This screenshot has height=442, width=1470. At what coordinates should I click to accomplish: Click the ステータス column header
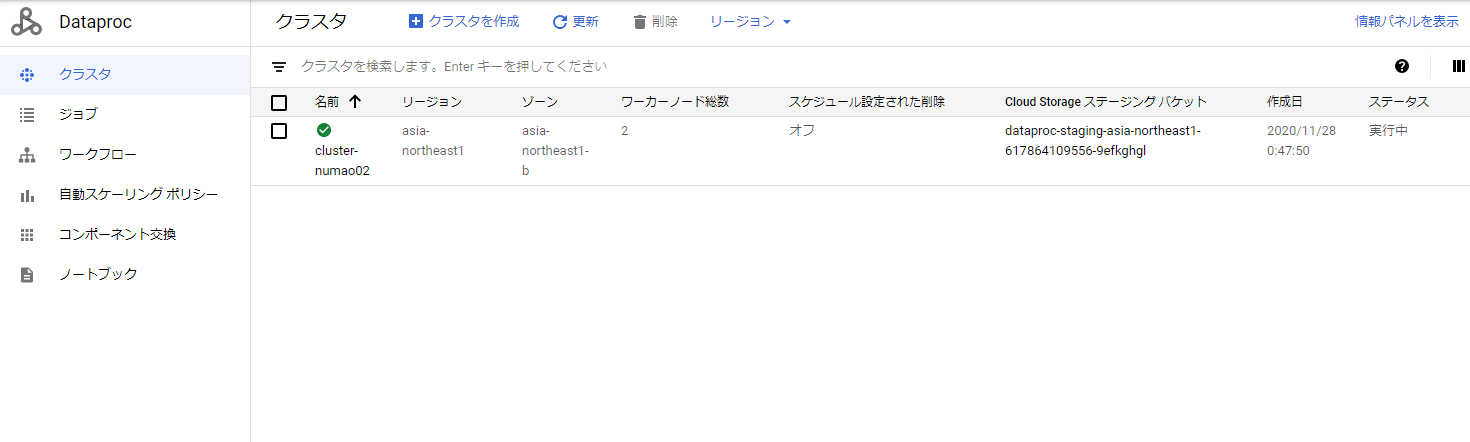point(1399,102)
